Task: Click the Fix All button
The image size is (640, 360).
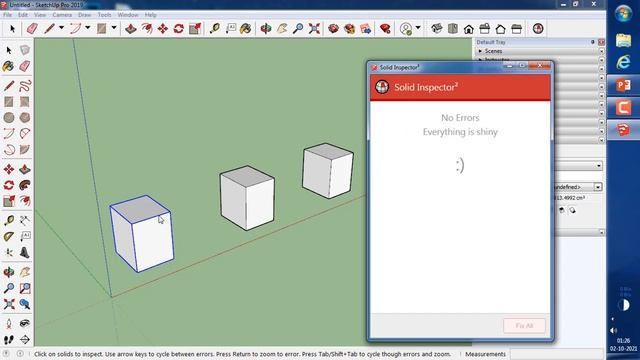Action: (x=524, y=326)
